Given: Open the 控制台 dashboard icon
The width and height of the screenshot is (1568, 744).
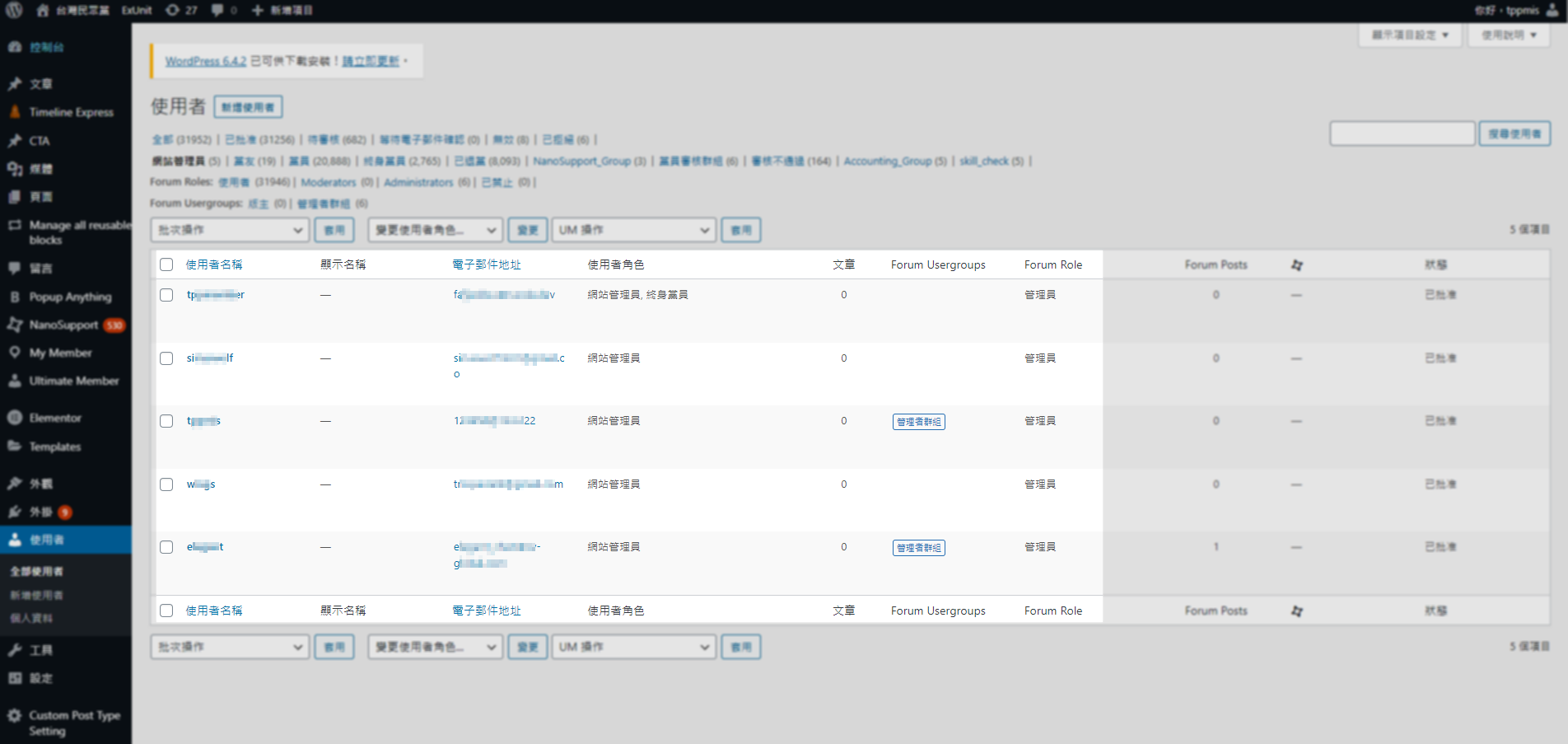Looking at the screenshot, I should tap(14, 47).
